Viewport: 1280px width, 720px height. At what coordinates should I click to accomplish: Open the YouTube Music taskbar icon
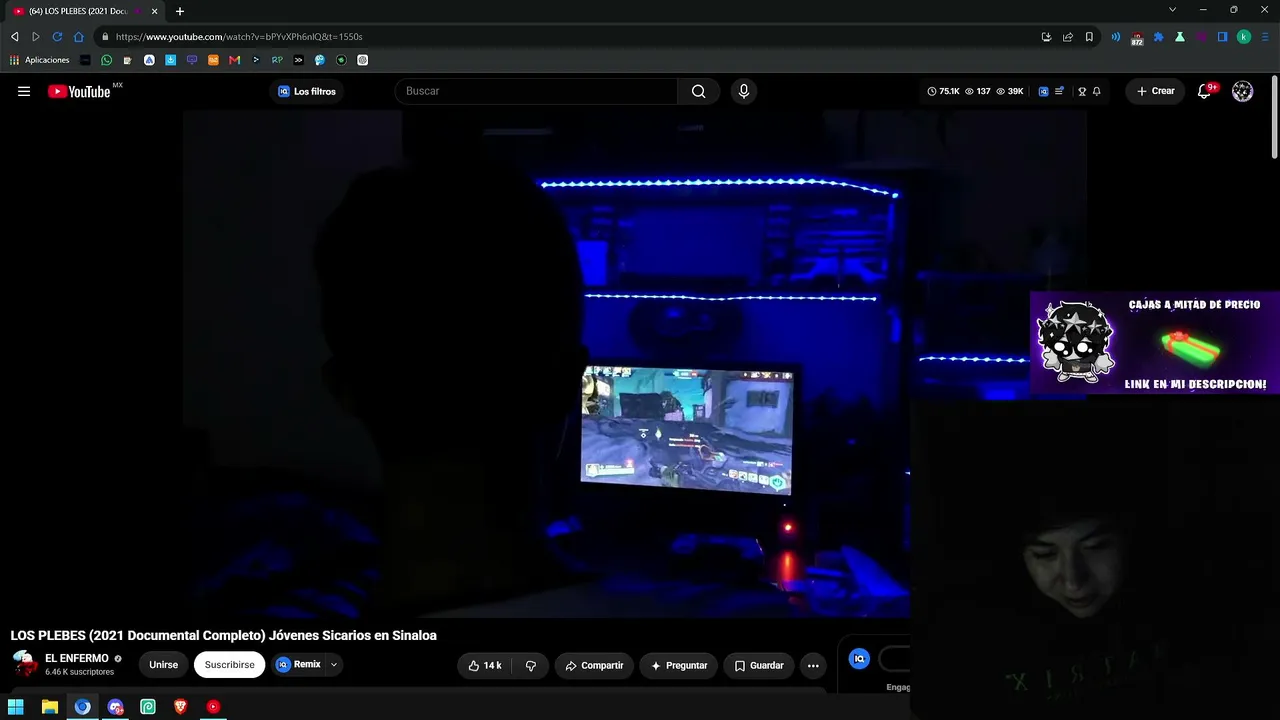(213, 707)
